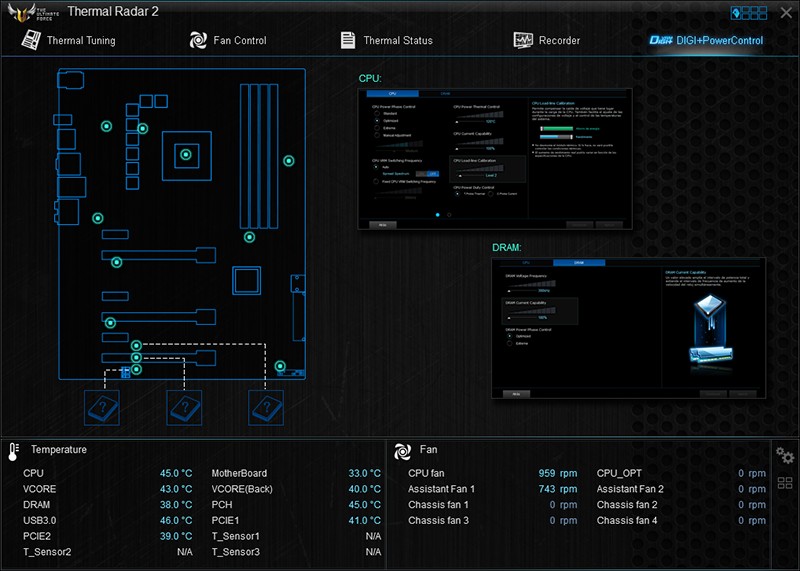The image size is (800, 571).
Task: Select sensor dot at board's bottom-right corner
Action: point(280,366)
